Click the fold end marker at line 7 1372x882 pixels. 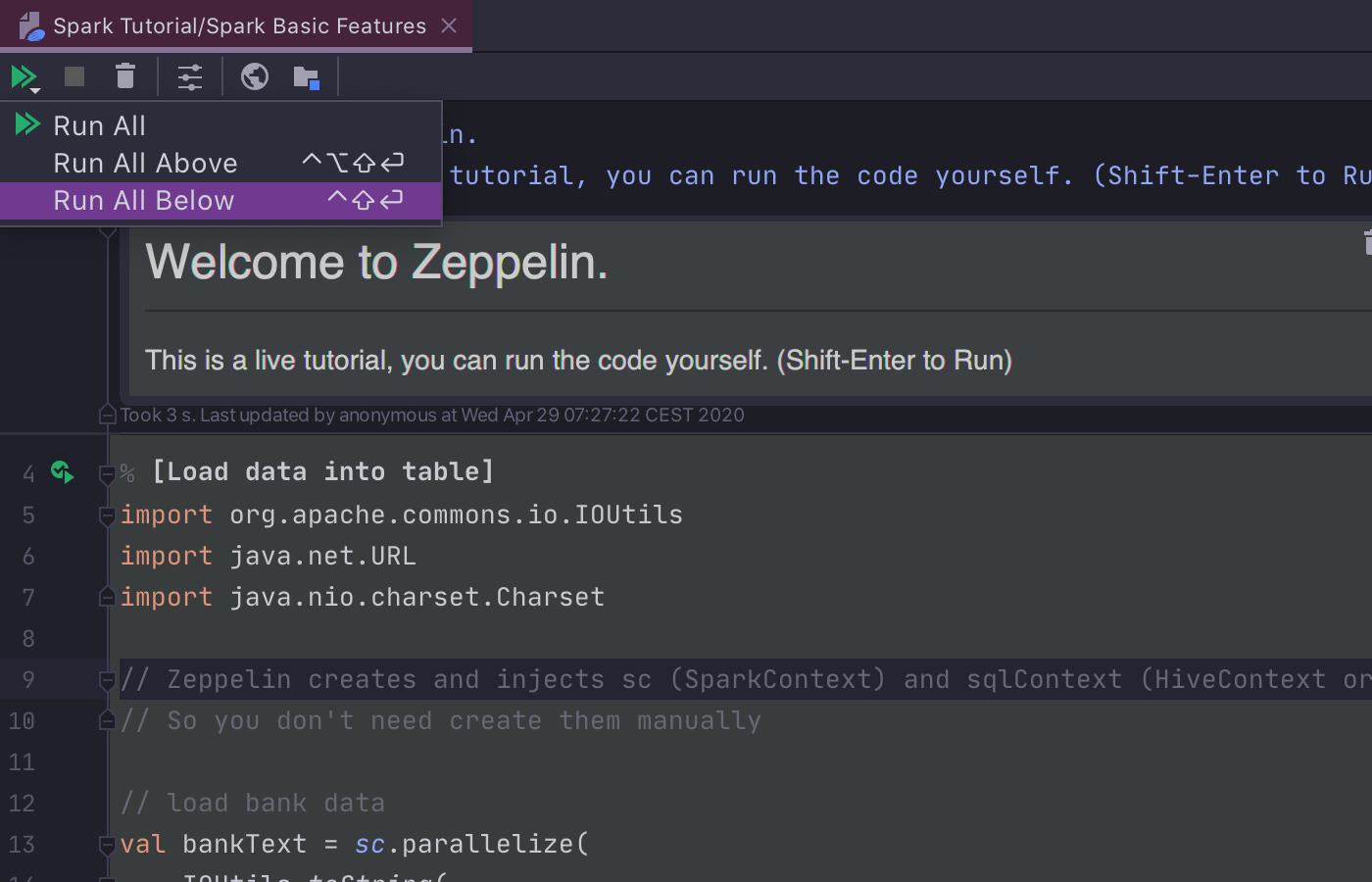pyautogui.click(x=108, y=597)
